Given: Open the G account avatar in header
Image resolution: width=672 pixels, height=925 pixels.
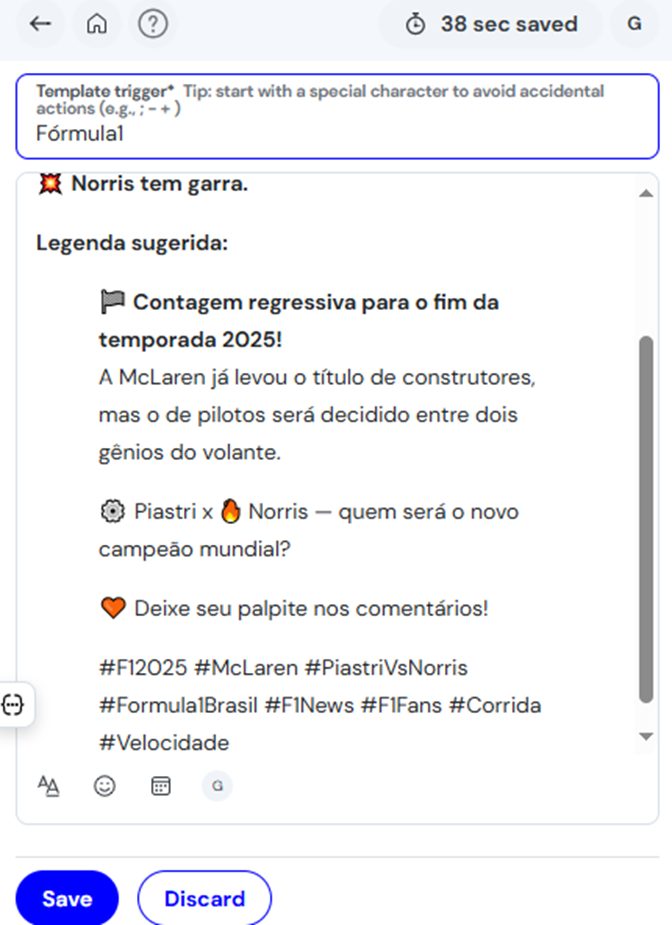Looking at the screenshot, I should point(634,25).
